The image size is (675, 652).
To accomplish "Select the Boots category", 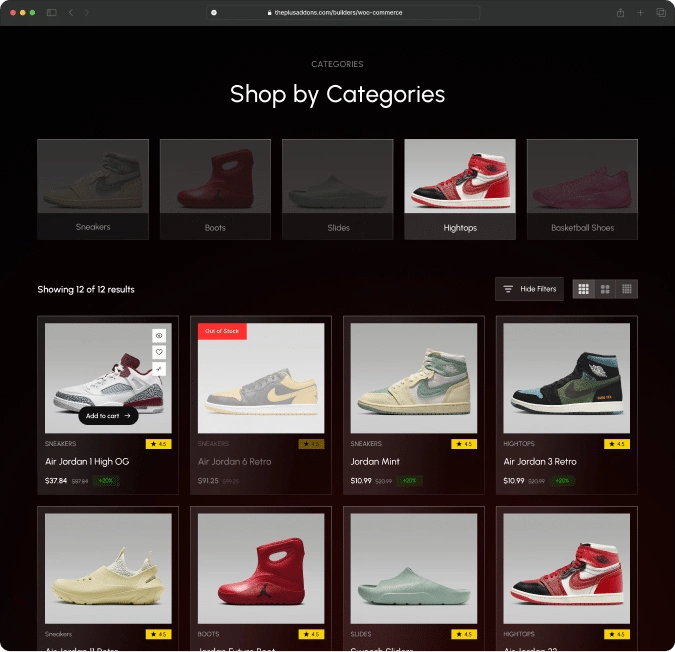I will coord(215,189).
